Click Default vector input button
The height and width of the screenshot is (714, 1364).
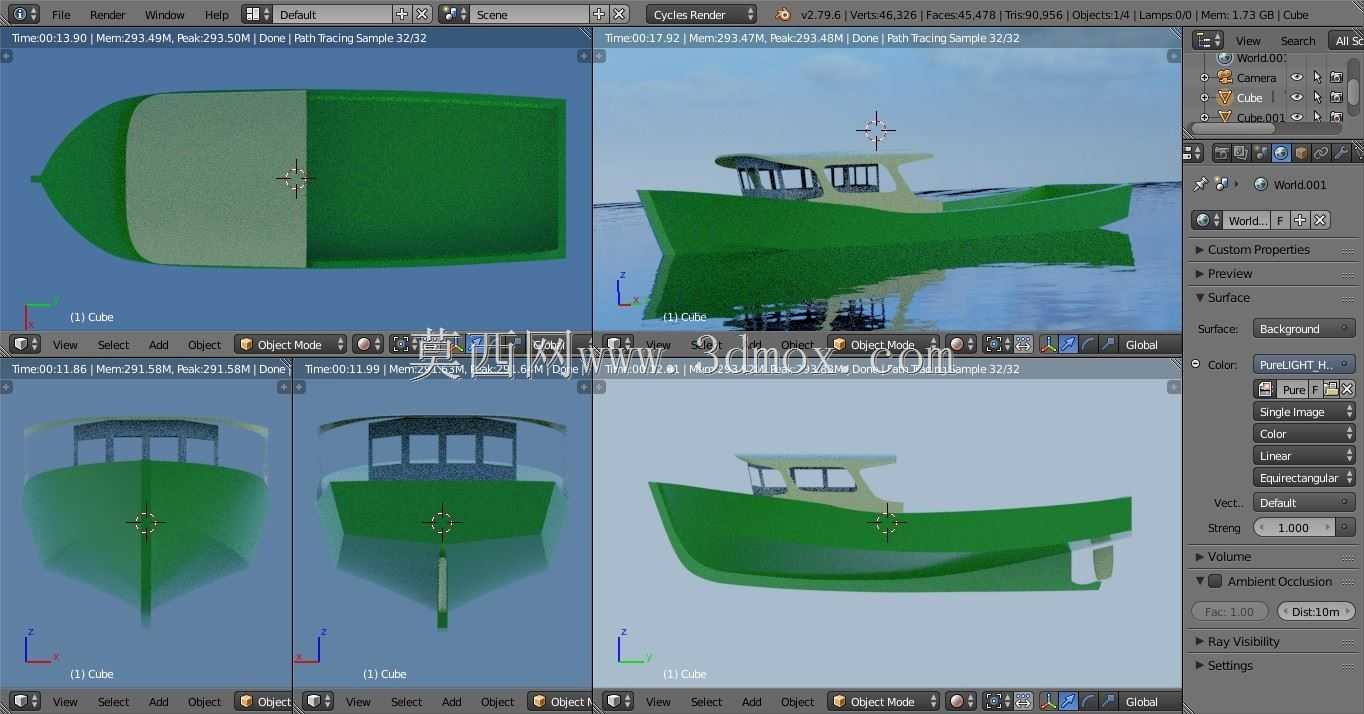(1304, 502)
